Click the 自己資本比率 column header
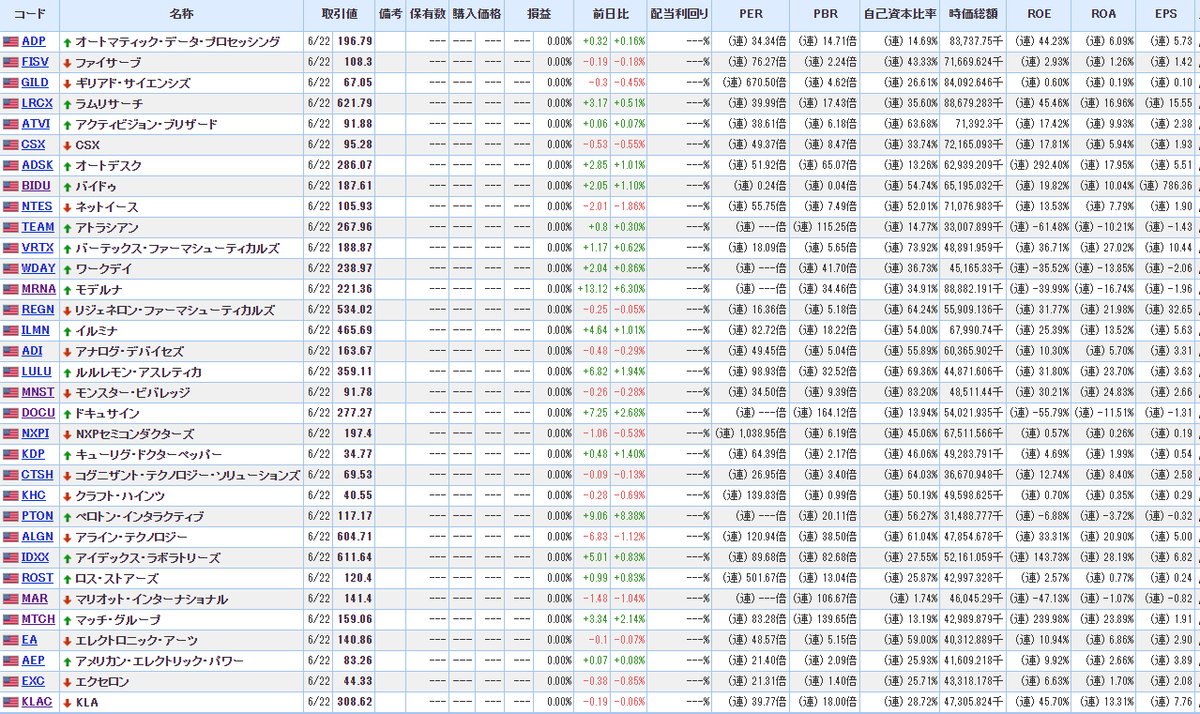 coord(901,15)
